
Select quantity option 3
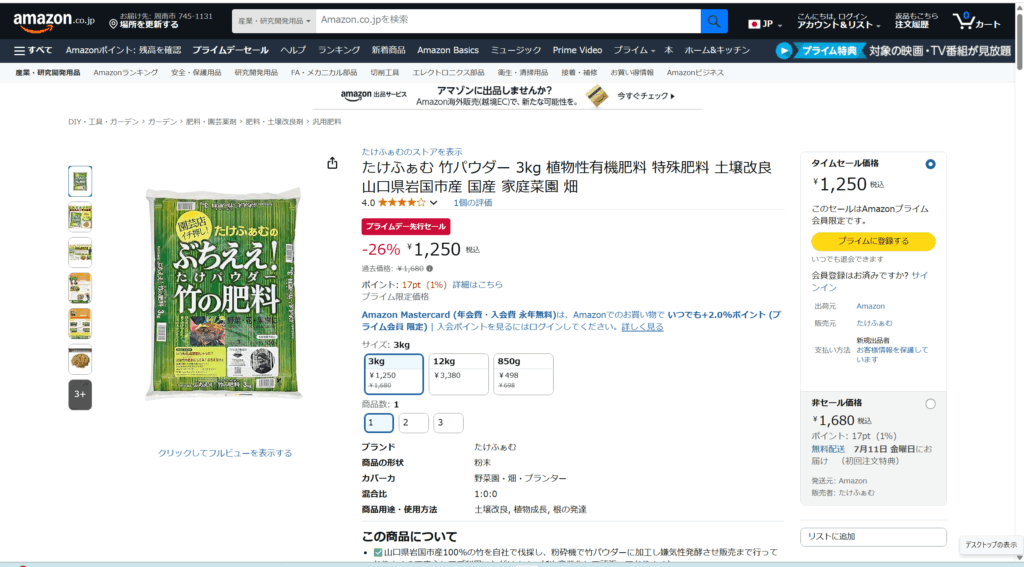448,423
